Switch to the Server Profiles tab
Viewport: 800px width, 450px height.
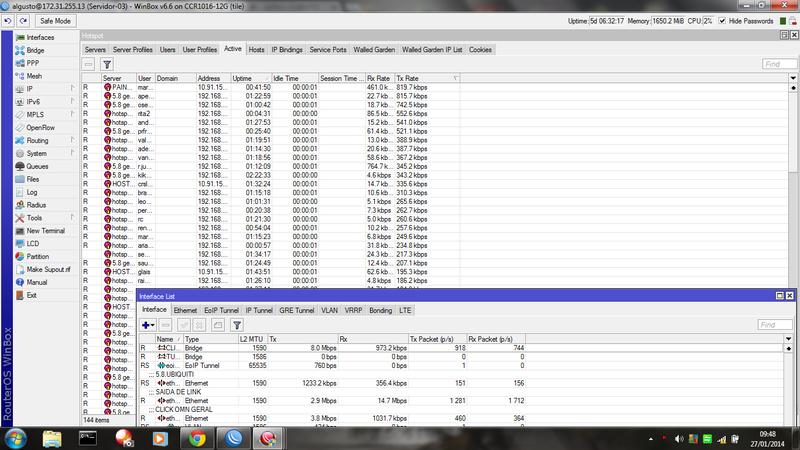point(133,49)
